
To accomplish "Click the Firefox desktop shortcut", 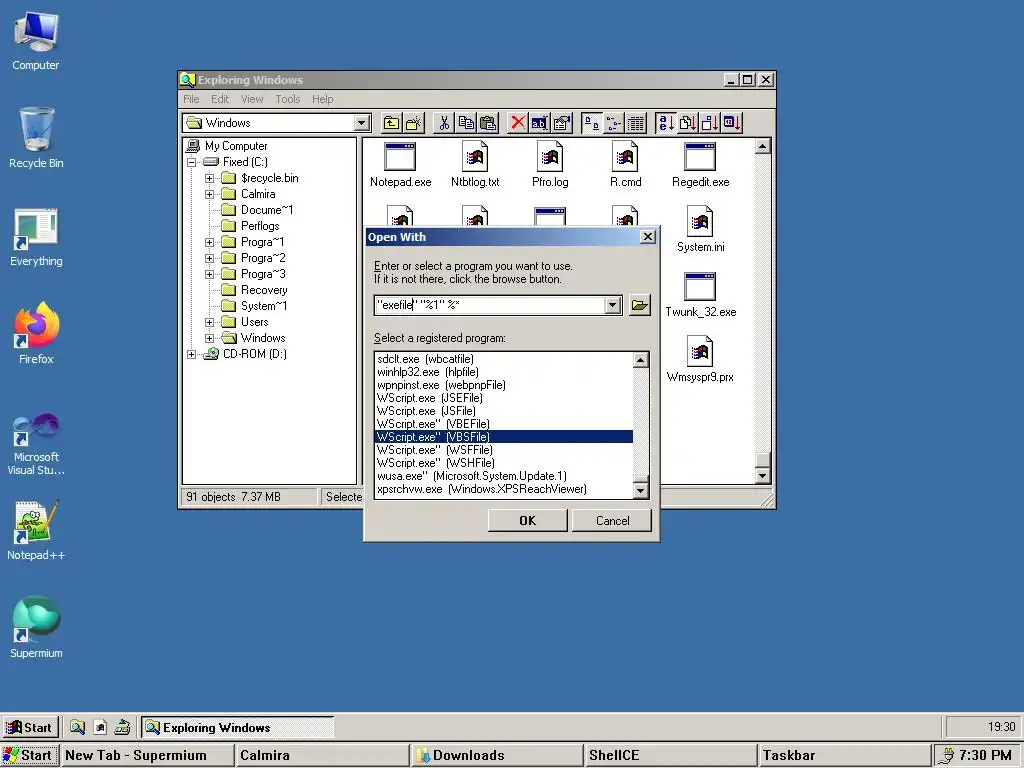I will [36, 333].
